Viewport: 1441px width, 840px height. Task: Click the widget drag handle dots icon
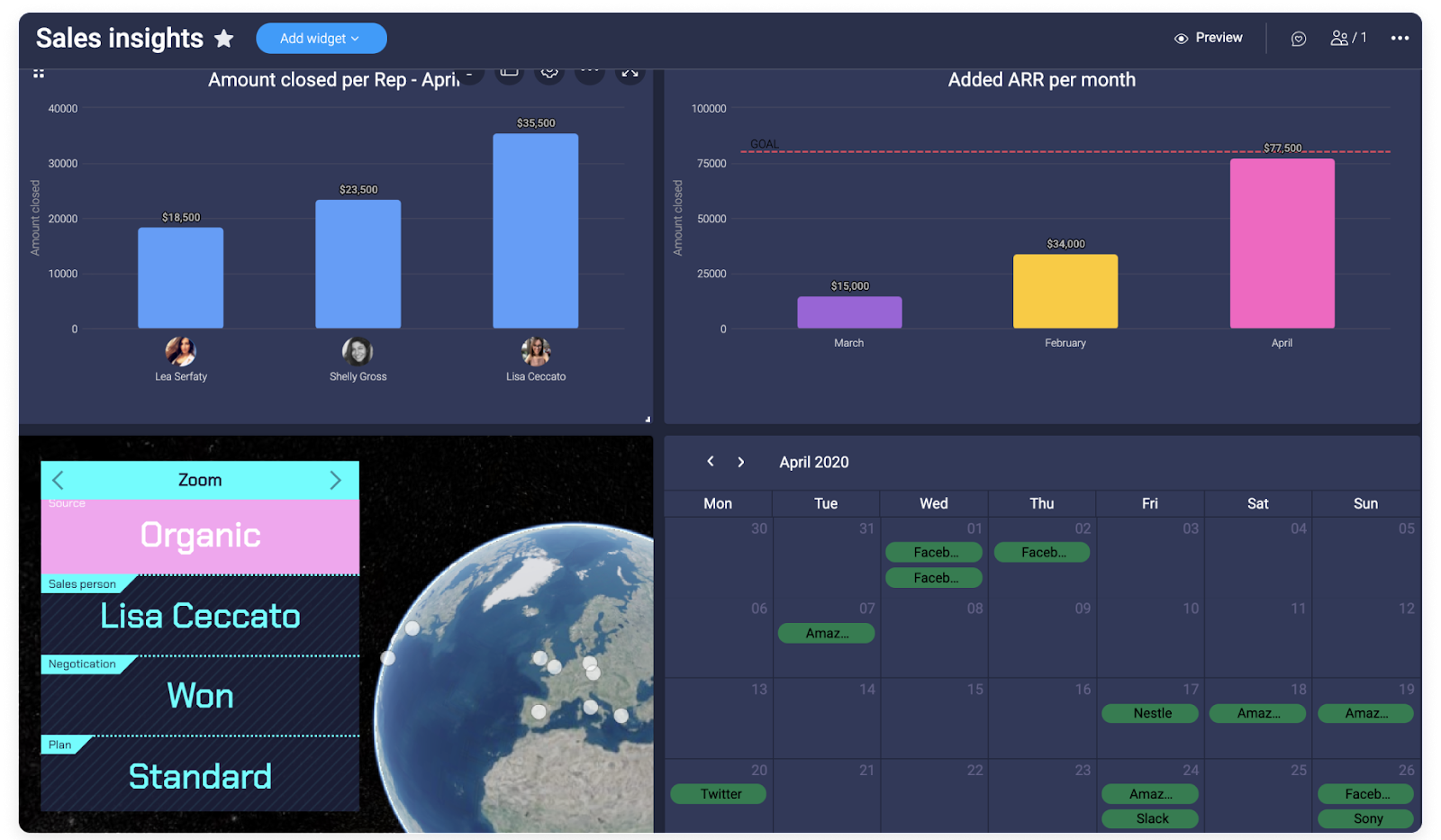tap(39, 74)
